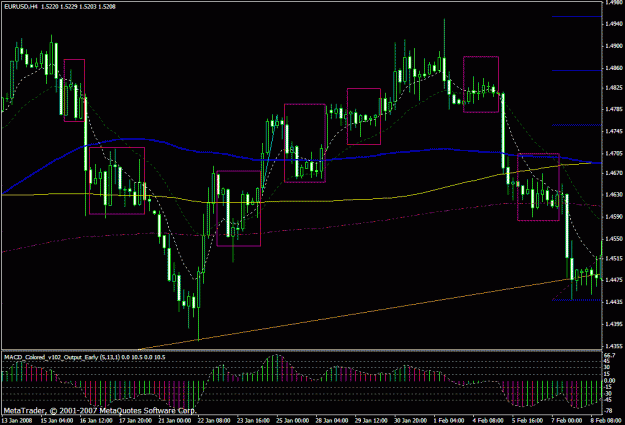625x425 pixels.
Task: Click the 1.4705 price axis label
Action: tap(614, 153)
